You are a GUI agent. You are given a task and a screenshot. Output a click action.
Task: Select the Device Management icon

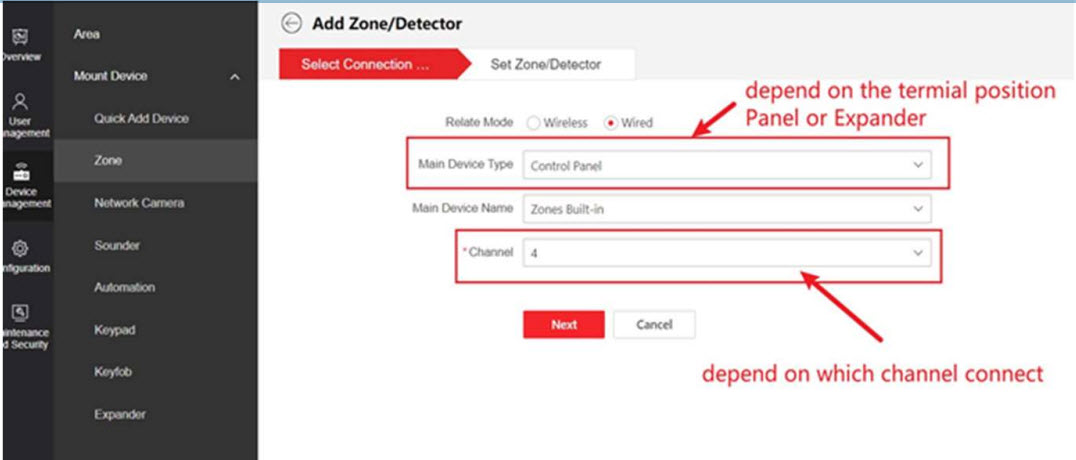(20, 173)
